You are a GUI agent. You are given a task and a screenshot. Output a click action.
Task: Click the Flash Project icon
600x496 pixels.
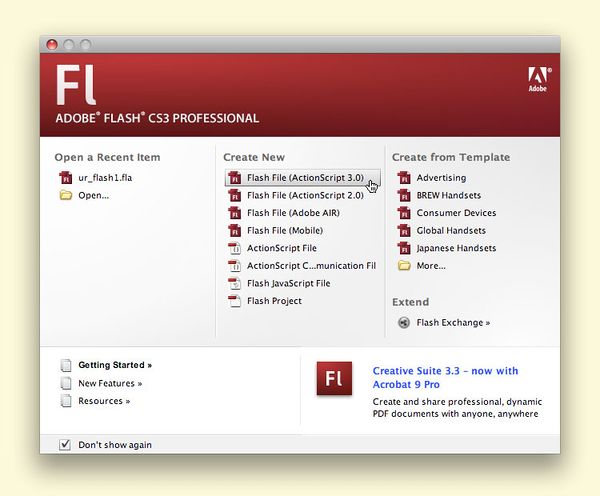click(235, 301)
